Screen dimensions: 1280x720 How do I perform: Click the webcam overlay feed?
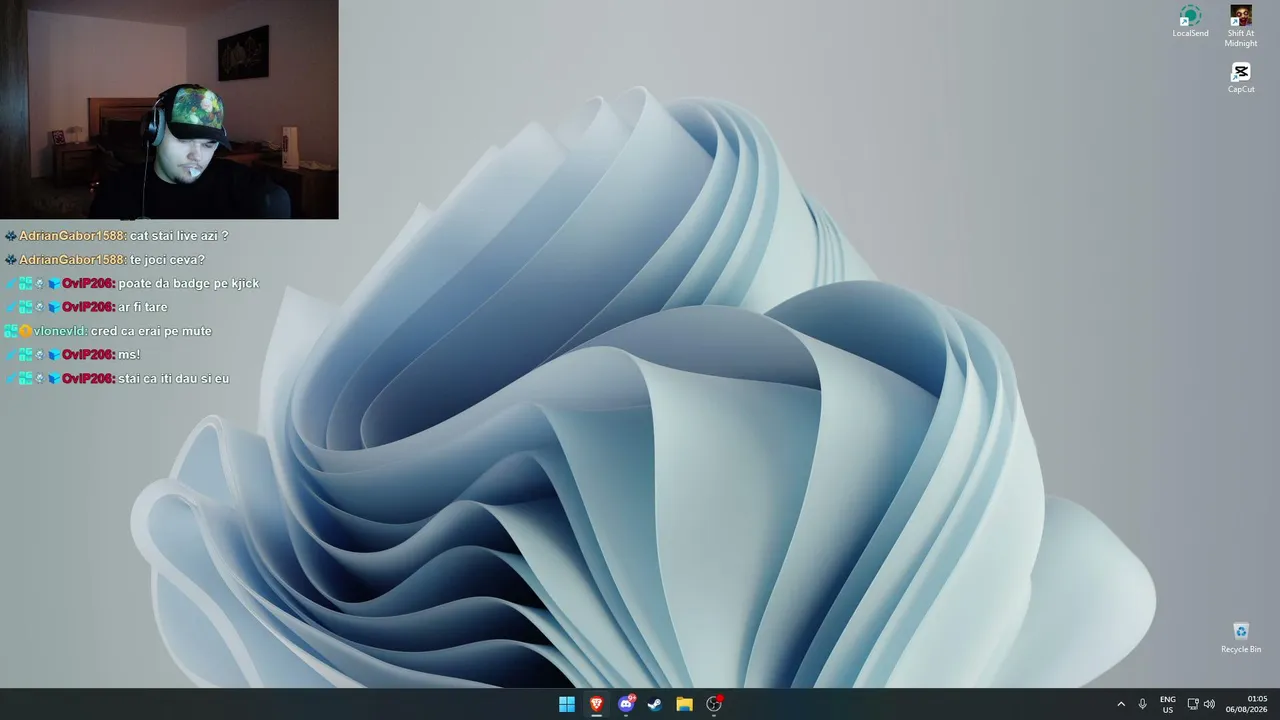[169, 109]
